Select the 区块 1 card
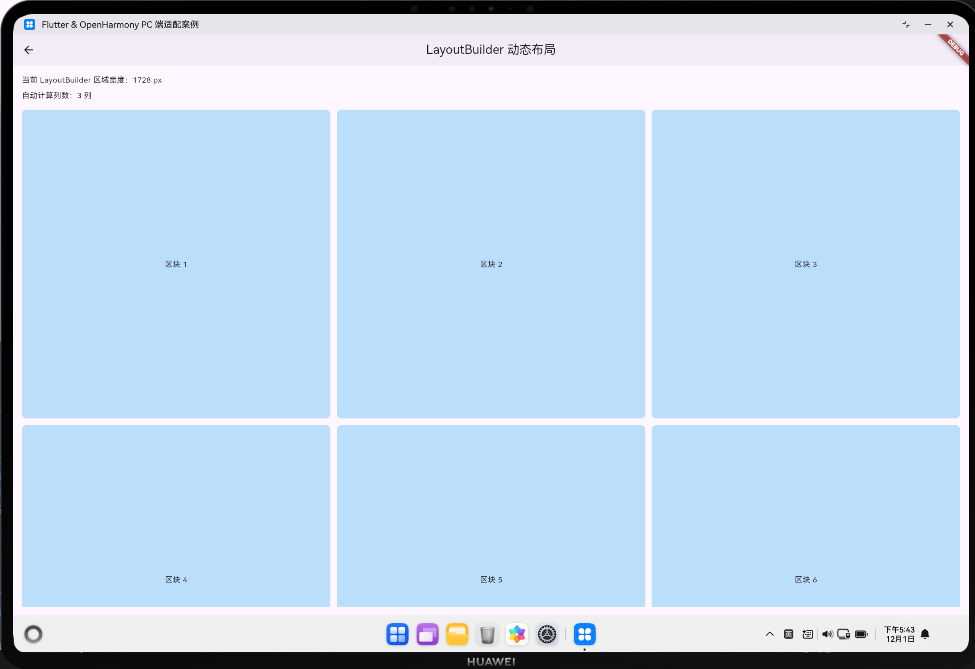Viewport: 975px width, 669px height. tap(176, 264)
